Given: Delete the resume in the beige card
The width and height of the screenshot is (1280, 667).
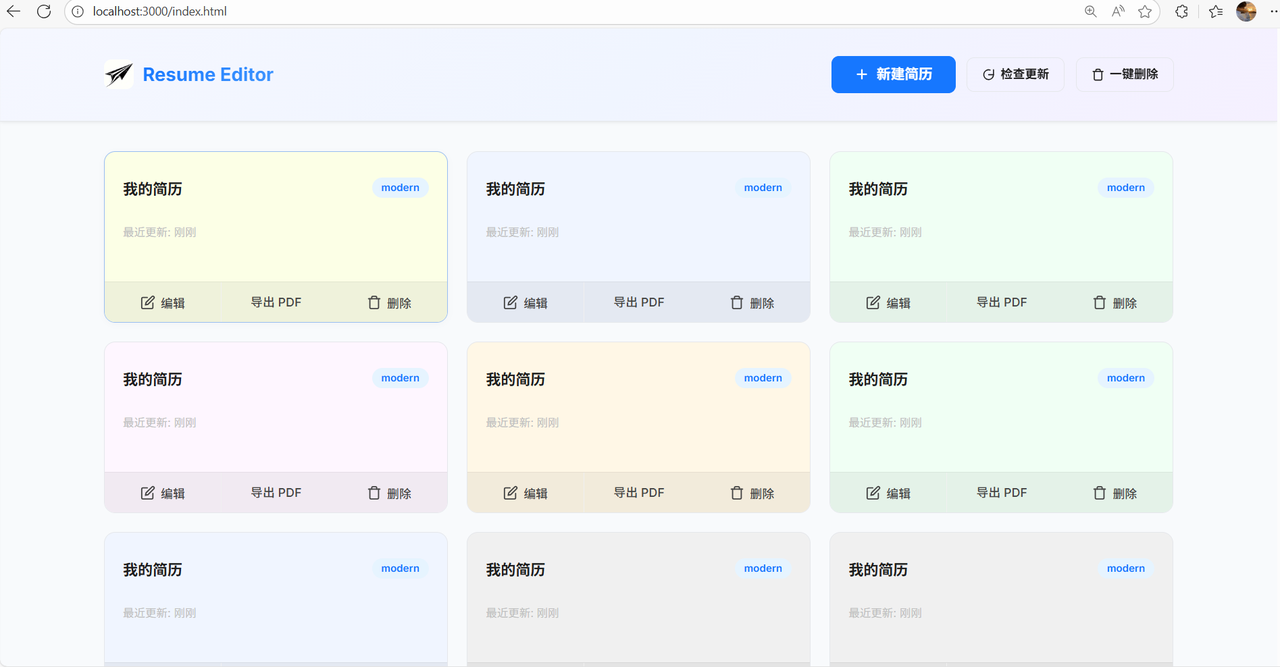Looking at the screenshot, I should pos(753,493).
